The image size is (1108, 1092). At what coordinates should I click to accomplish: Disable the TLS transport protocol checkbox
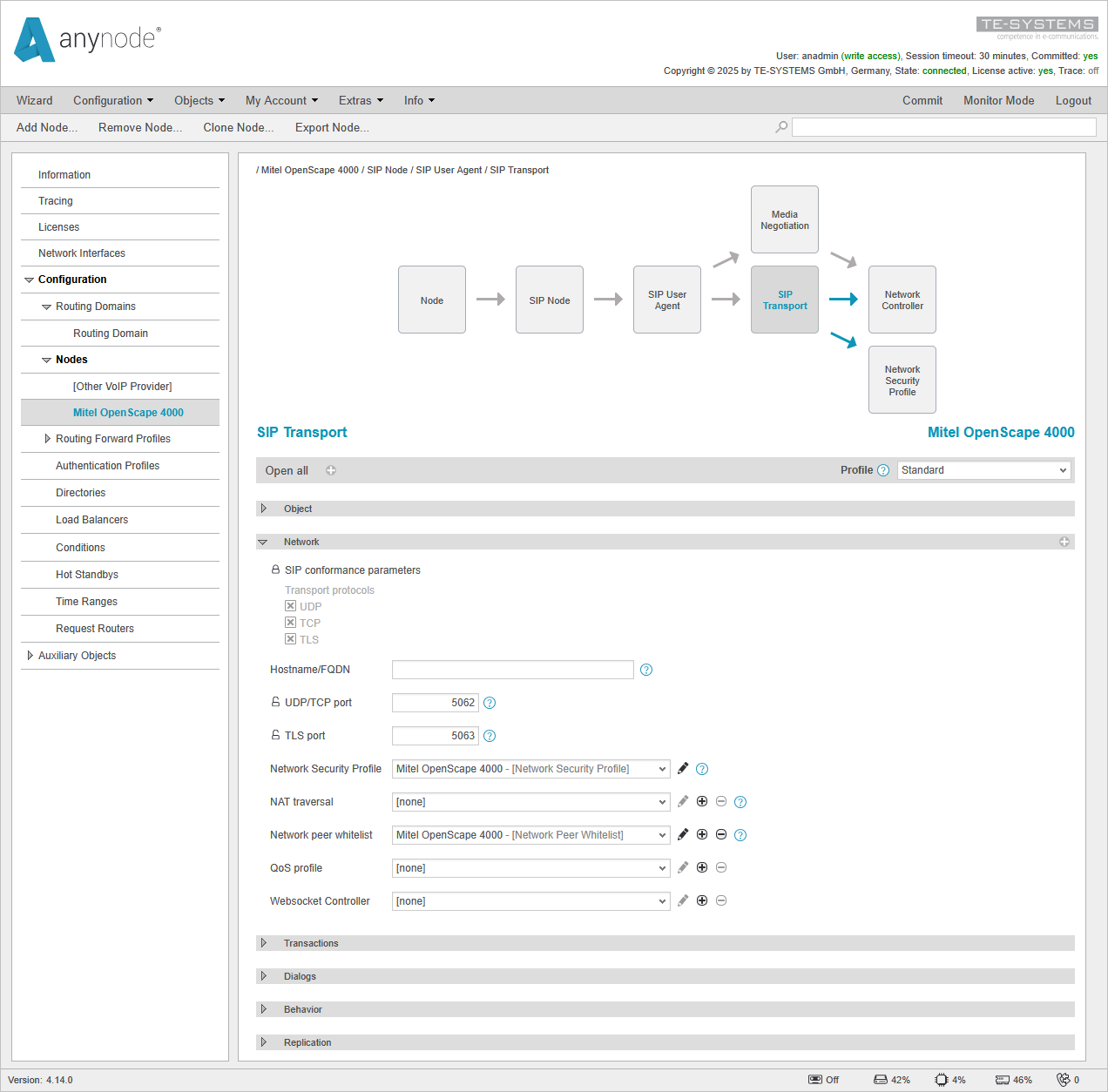[x=290, y=638]
